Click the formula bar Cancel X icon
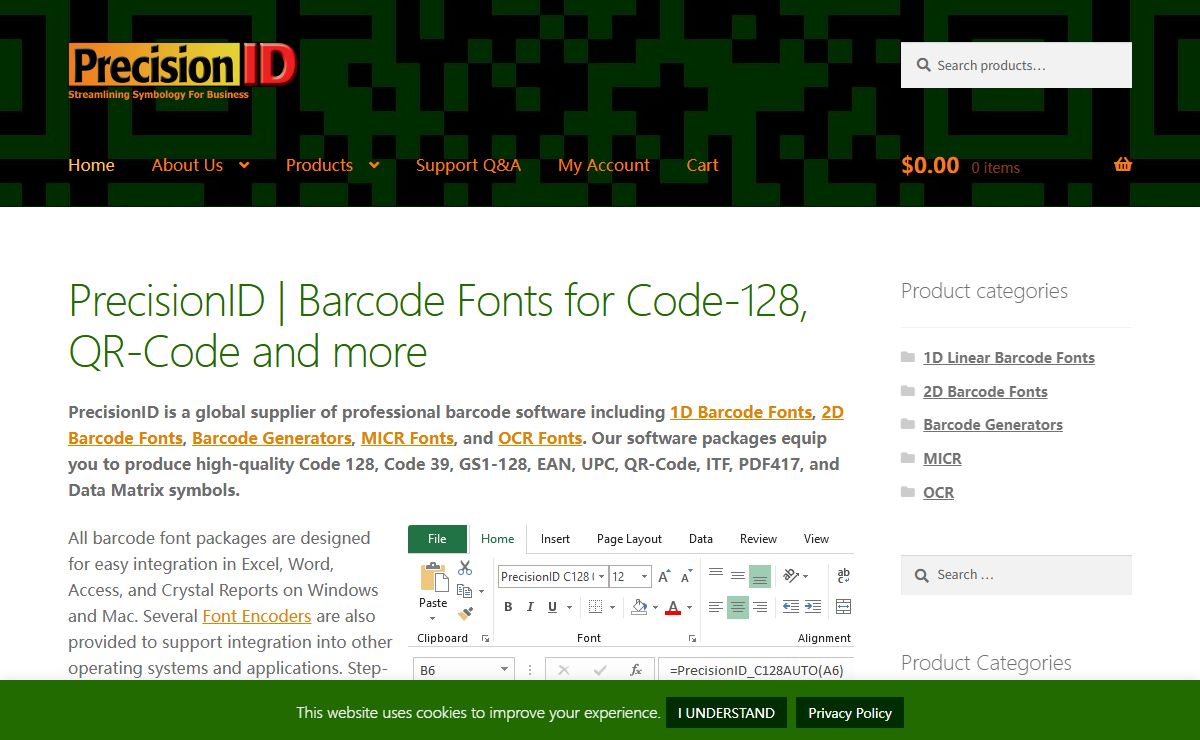Viewport: 1200px width, 740px height. click(x=564, y=670)
